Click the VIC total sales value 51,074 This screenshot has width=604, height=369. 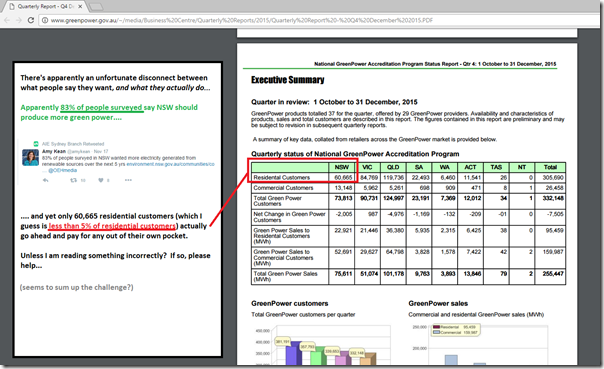(x=369, y=274)
